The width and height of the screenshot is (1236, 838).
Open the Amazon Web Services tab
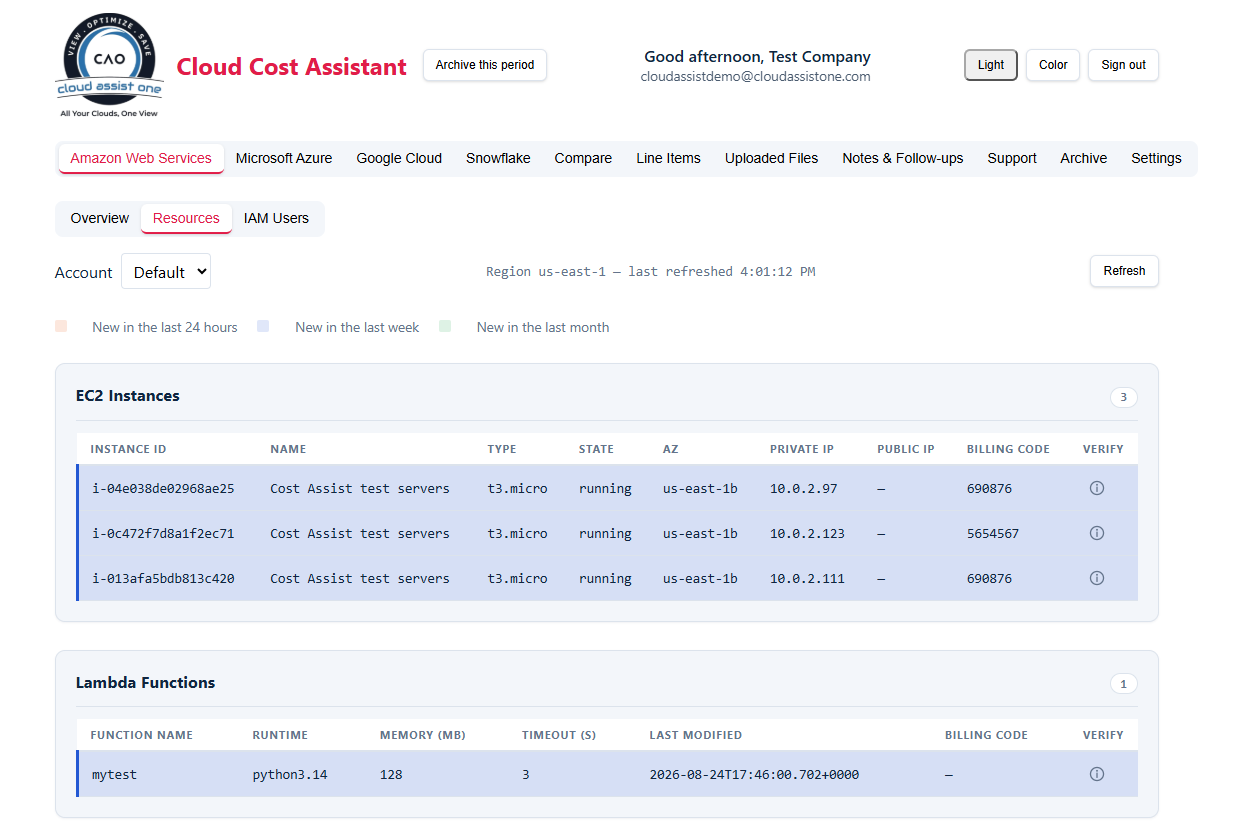tap(141, 158)
